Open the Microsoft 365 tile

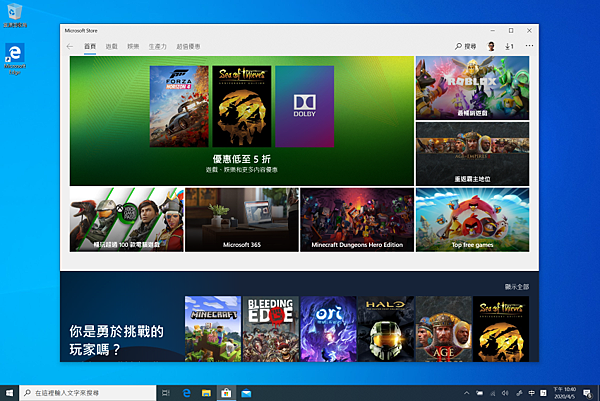tap(242, 220)
